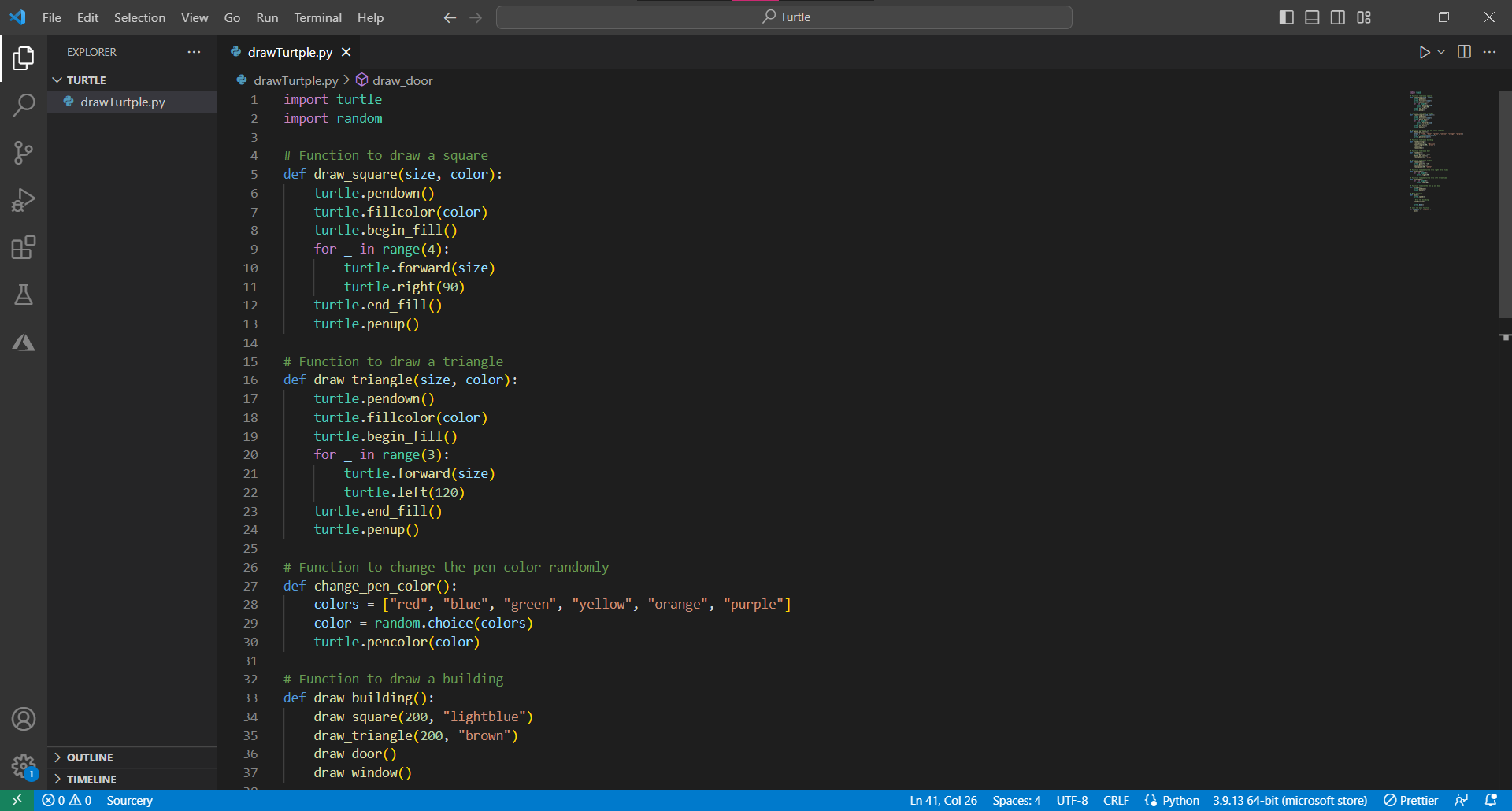Viewport: 1512px width, 811px height.
Task: Open the Manage settings gear
Action: tap(24, 766)
